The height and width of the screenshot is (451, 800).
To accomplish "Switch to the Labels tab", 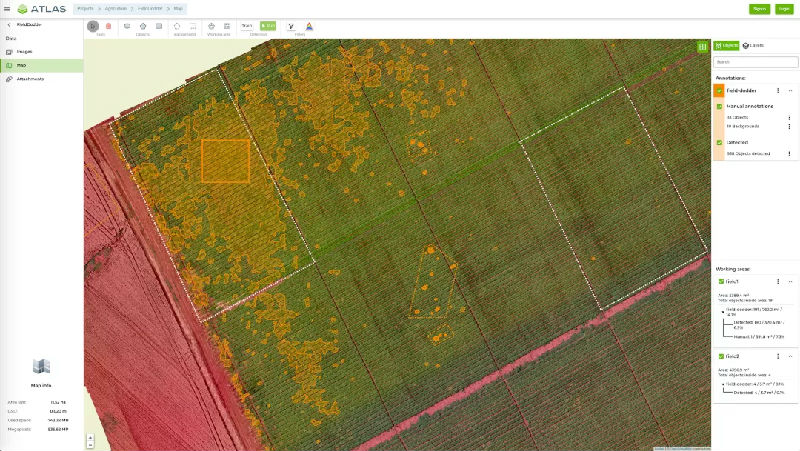I will (x=754, y=46).
